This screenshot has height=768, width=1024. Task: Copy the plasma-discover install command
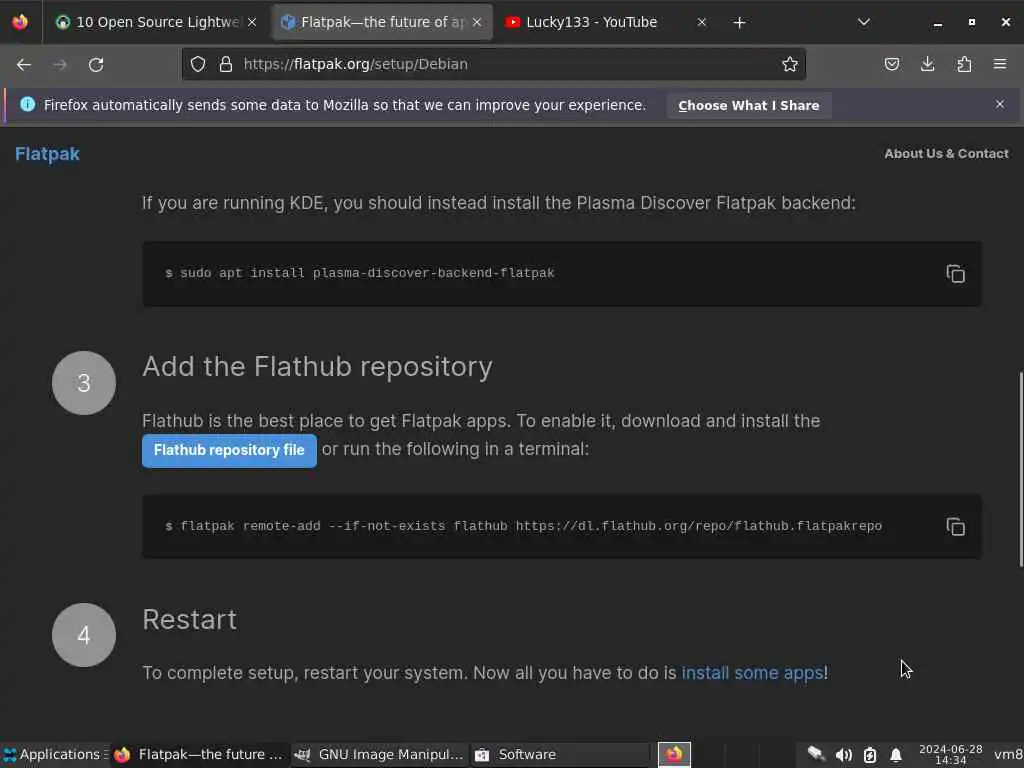(x=955, y=274)
